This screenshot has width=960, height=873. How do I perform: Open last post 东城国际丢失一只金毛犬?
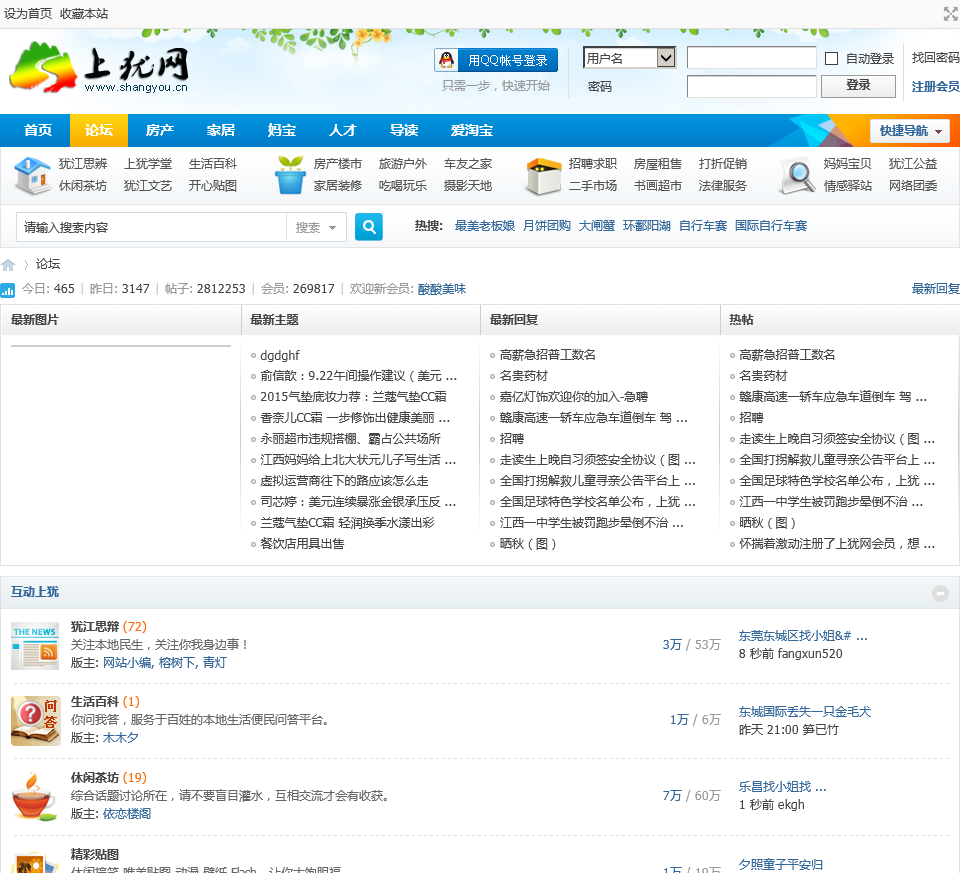click(804, 712)
